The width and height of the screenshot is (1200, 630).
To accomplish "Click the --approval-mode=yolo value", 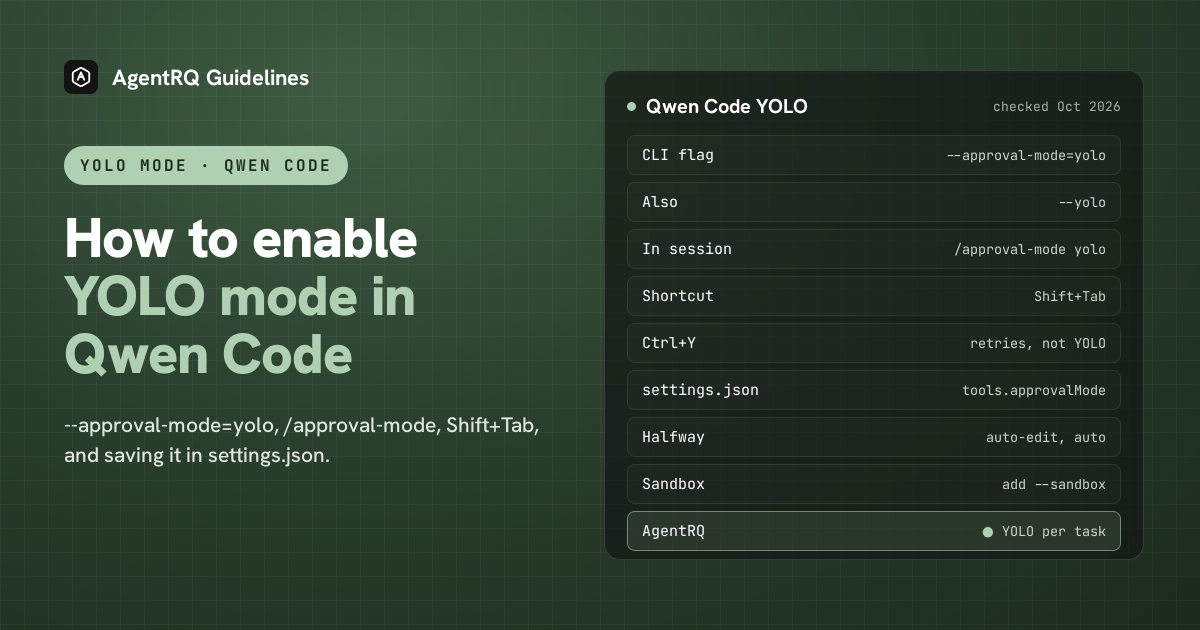I will click(x=1026, y=155).
